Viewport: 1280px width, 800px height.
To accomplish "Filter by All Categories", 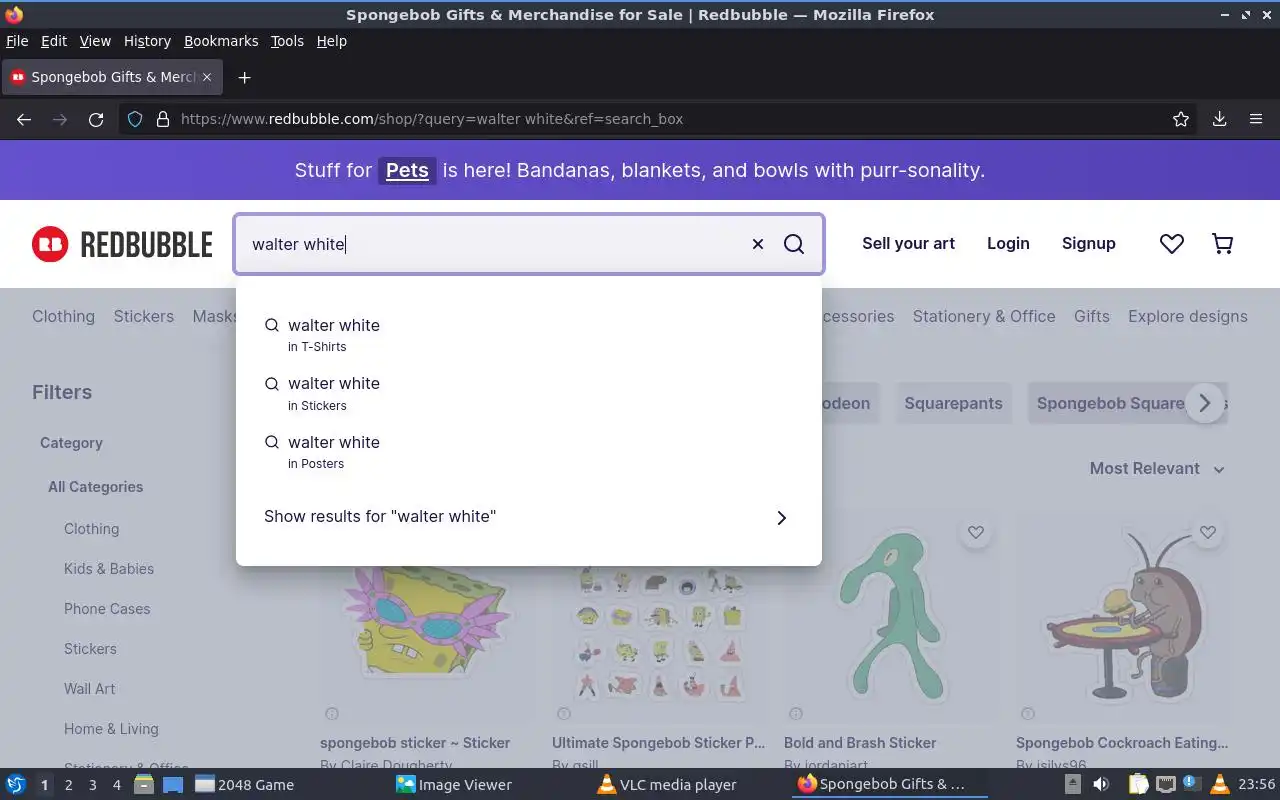I will point(95,487).
